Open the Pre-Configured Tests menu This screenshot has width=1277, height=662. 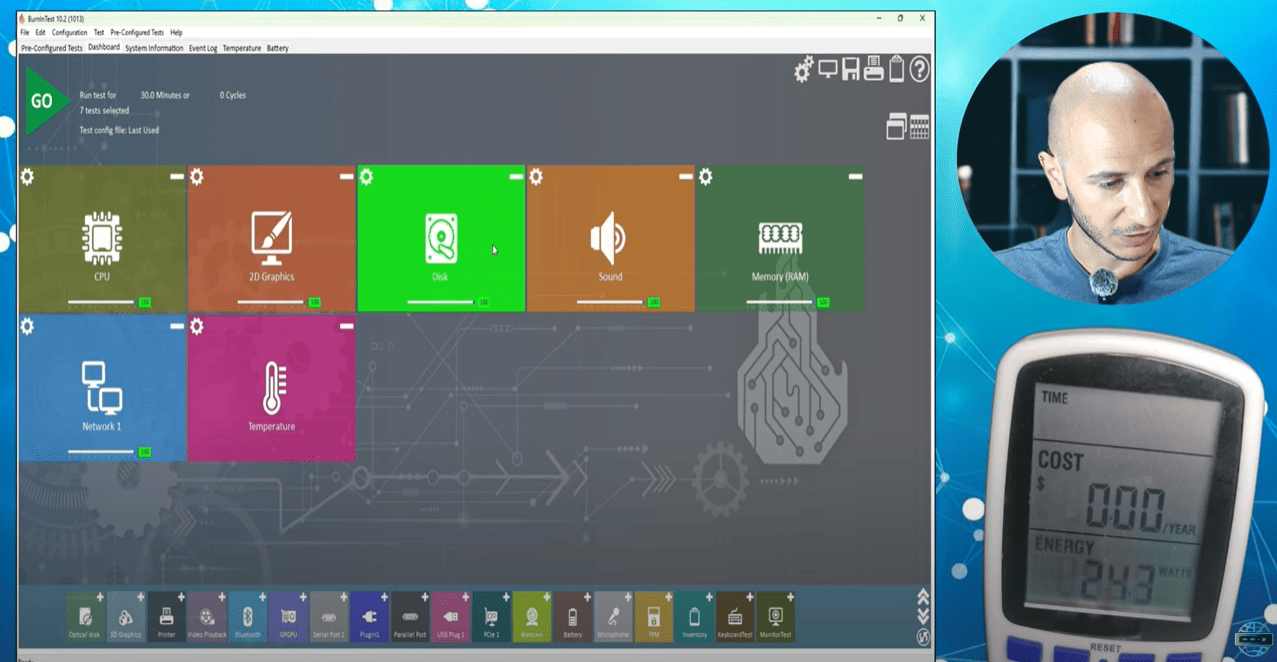(x=136, y=33)
